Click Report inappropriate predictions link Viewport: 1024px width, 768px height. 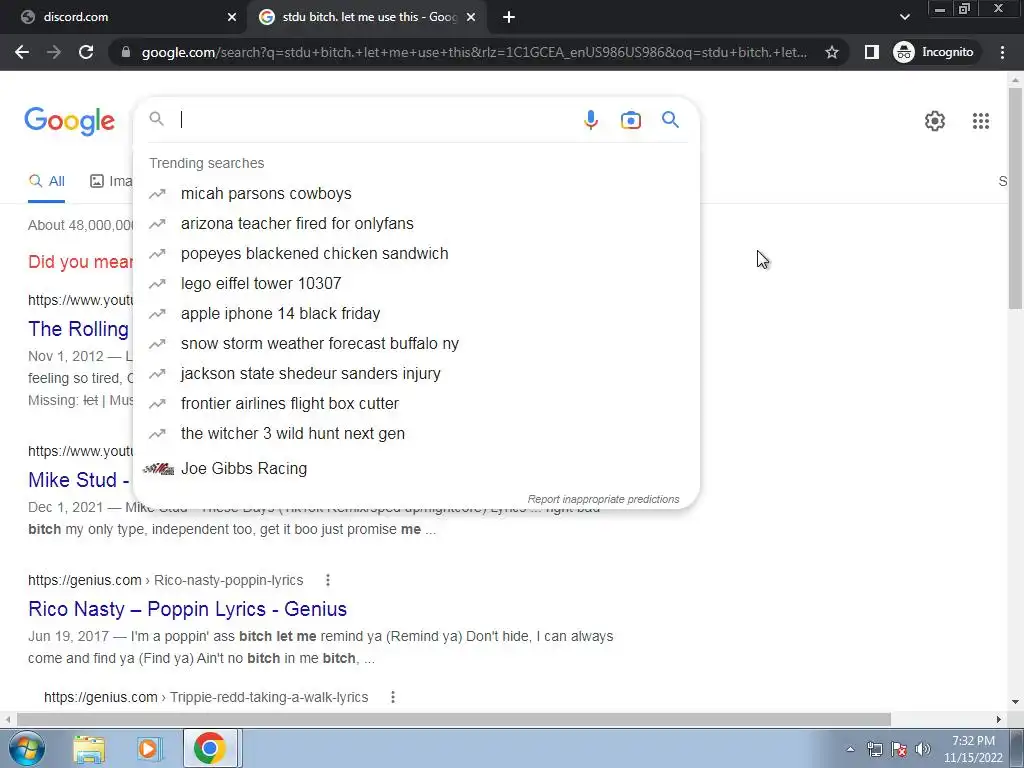603,500
